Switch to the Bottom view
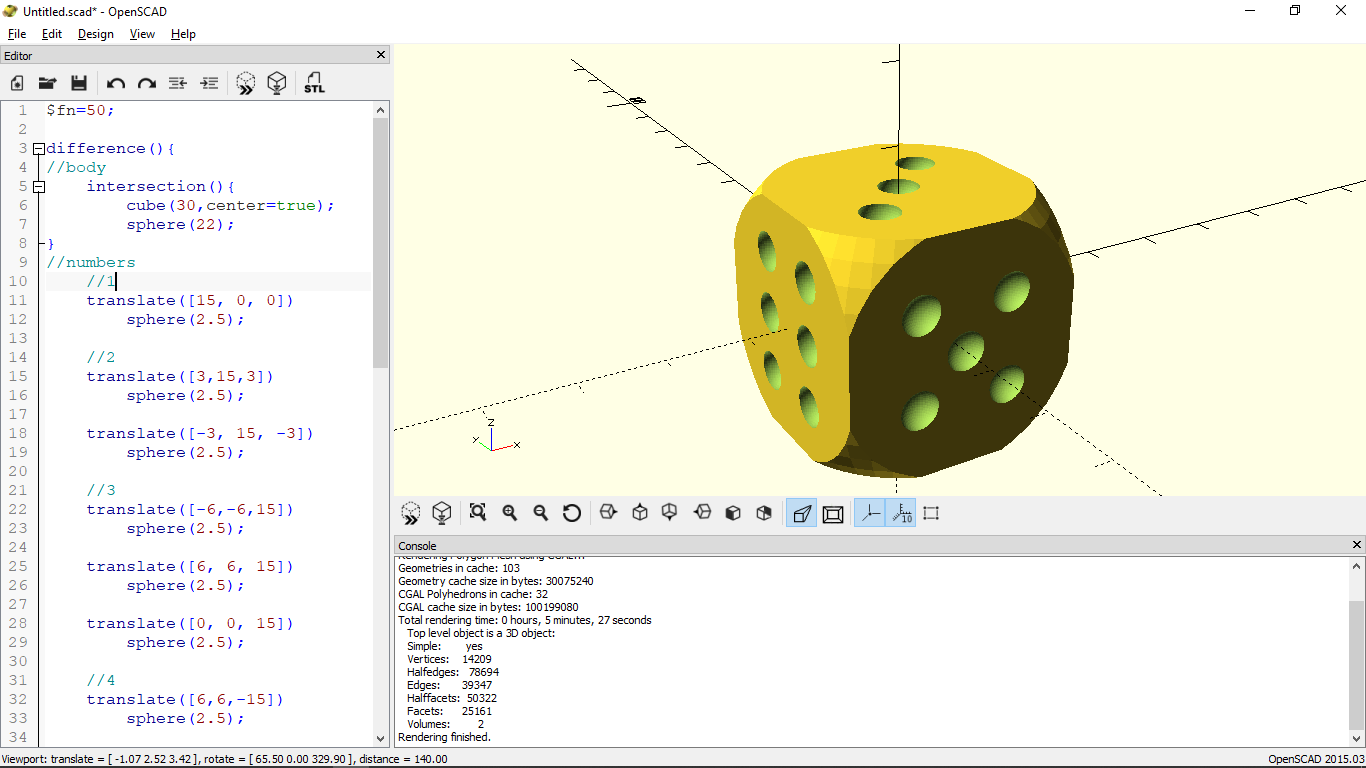The height and width of the screenshot is (768, 1366). tap(670, 513)
